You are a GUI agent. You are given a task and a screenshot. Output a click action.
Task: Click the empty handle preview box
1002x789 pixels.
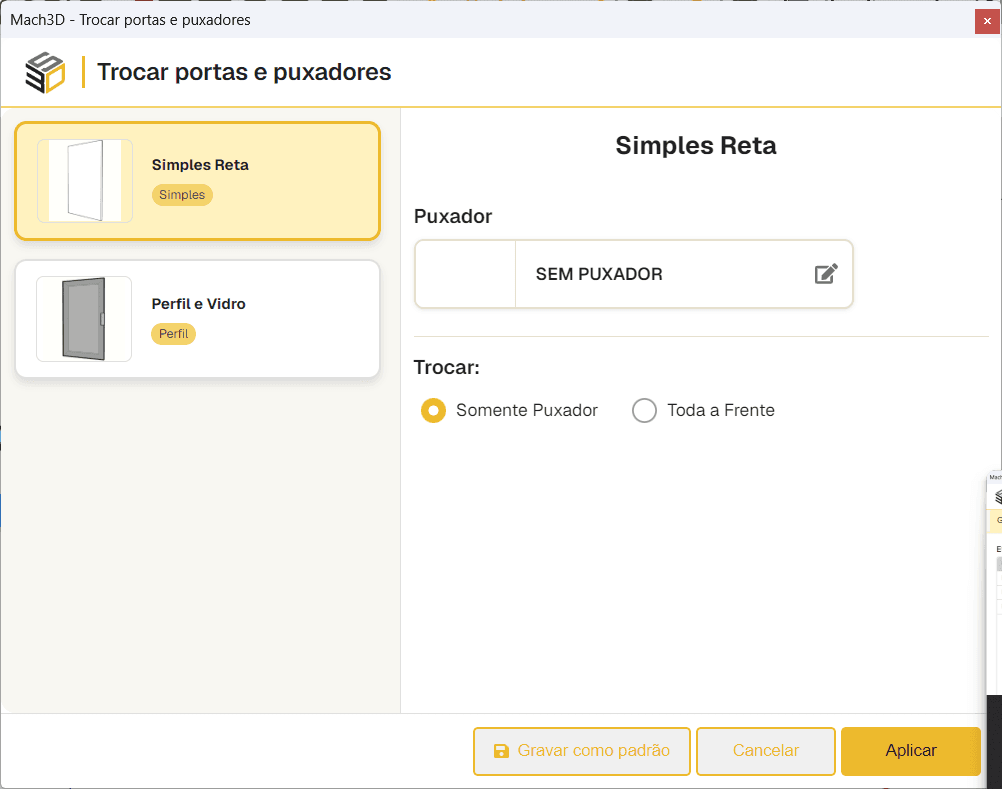[465, 274]
